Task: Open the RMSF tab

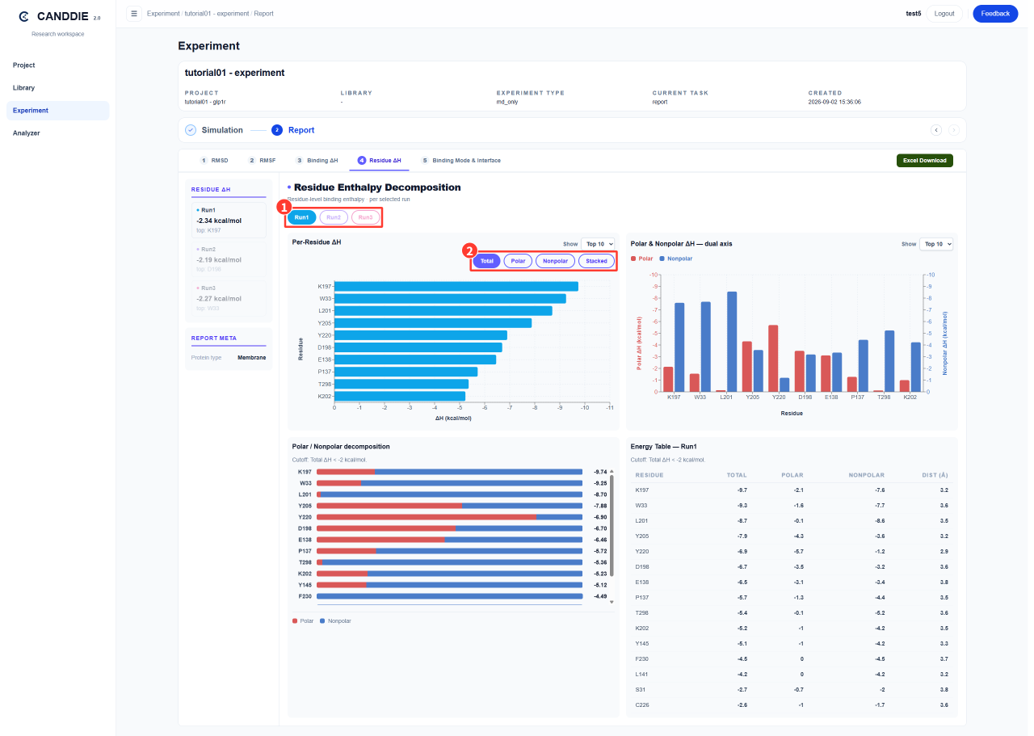Action: [262, 160]
